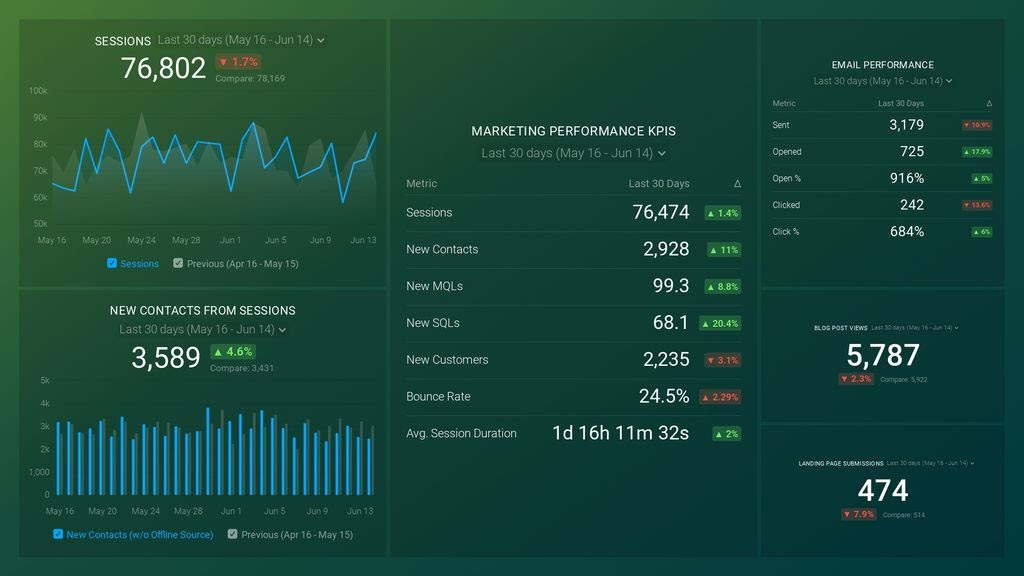Click the red ▲2.29% badge next to Bounce Rate
The width and height of the screenshot is (1024, 576).
pyautogui.click(x=722, y=396)
